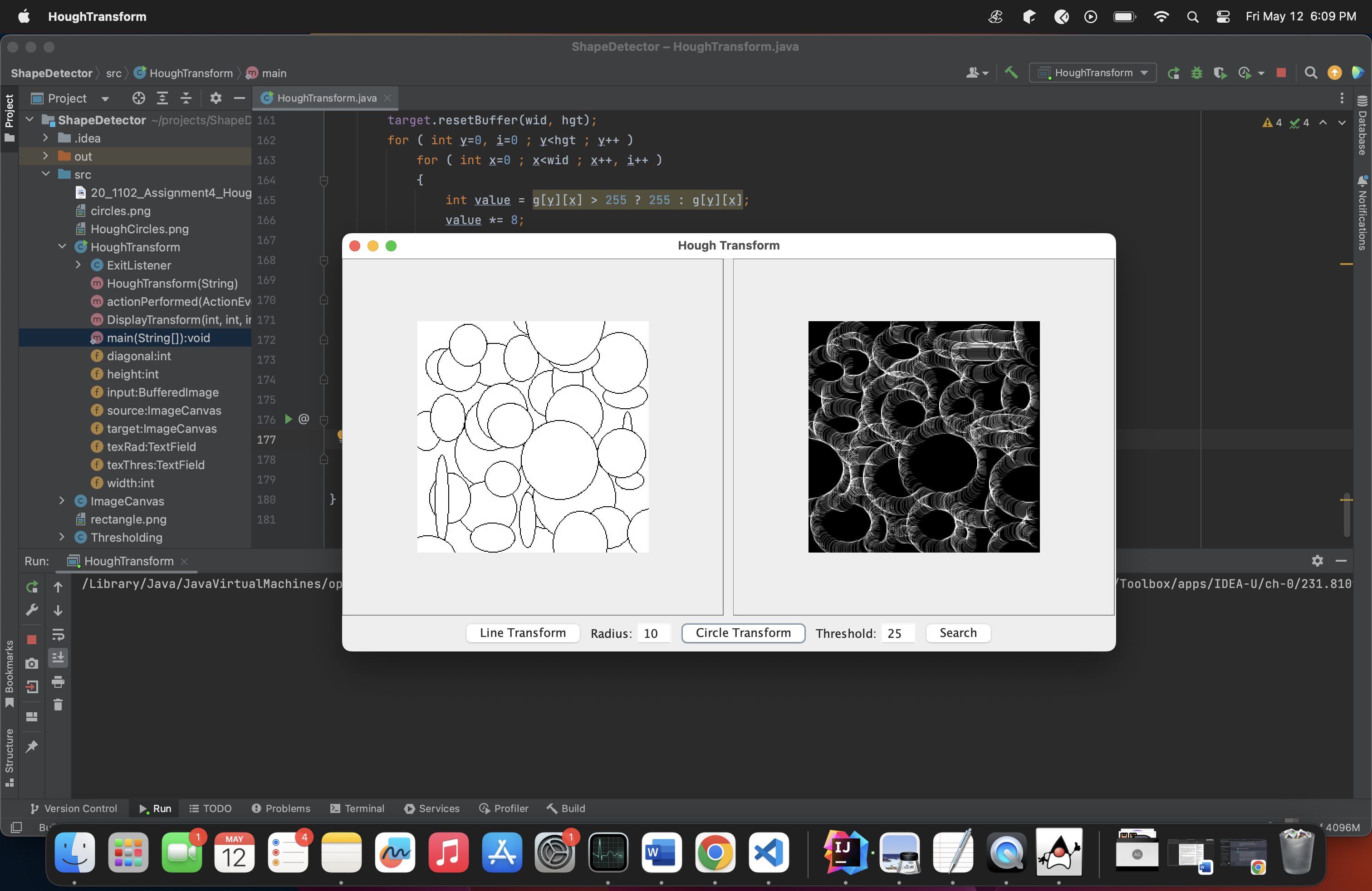This screenshot has height=891, width=1372.
Task: Click the Debug bug icon in toolbar
Action: 1196,73
